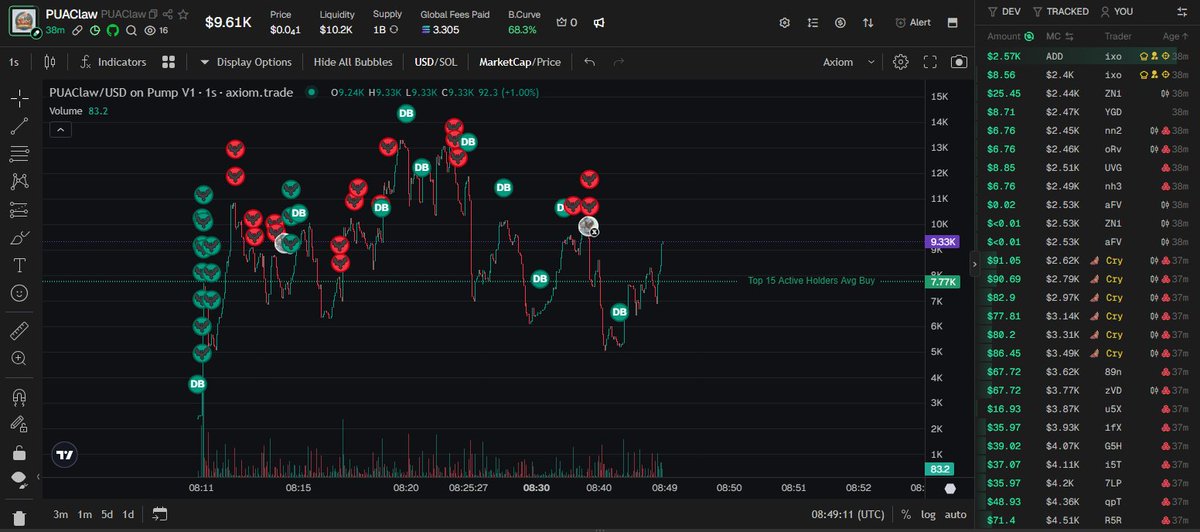The width and height of the screenshot is (1200, 532).
Task: Toggle the magnet snap mode
Action: (19, 395)
